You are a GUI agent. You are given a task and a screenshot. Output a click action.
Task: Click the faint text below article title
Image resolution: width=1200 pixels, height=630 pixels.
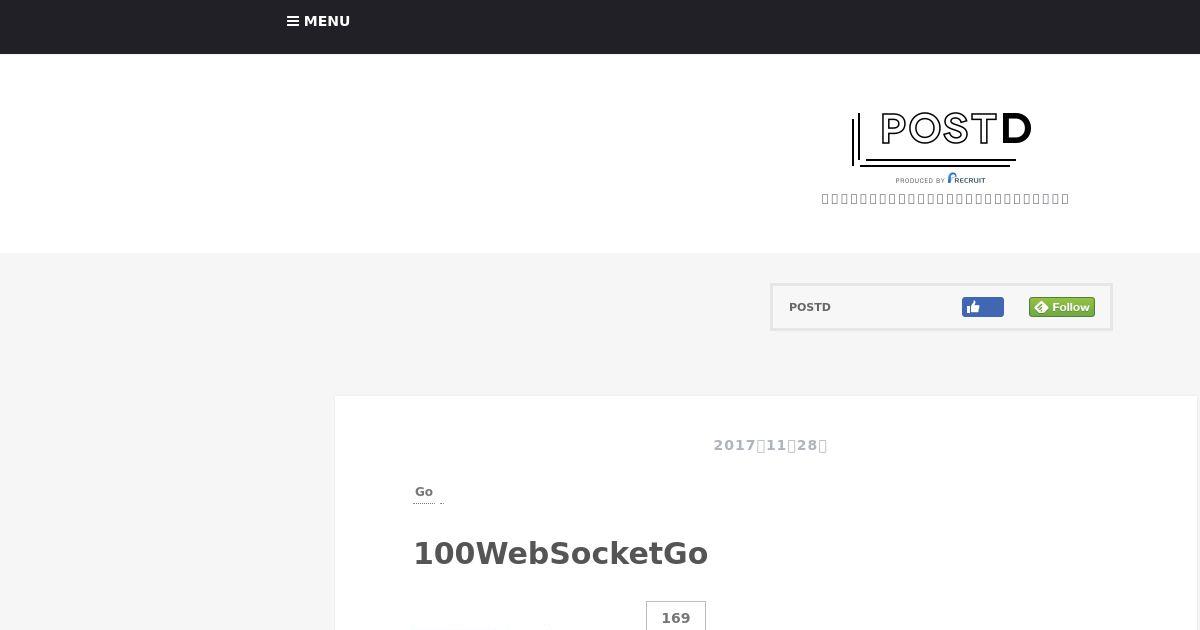483,626
